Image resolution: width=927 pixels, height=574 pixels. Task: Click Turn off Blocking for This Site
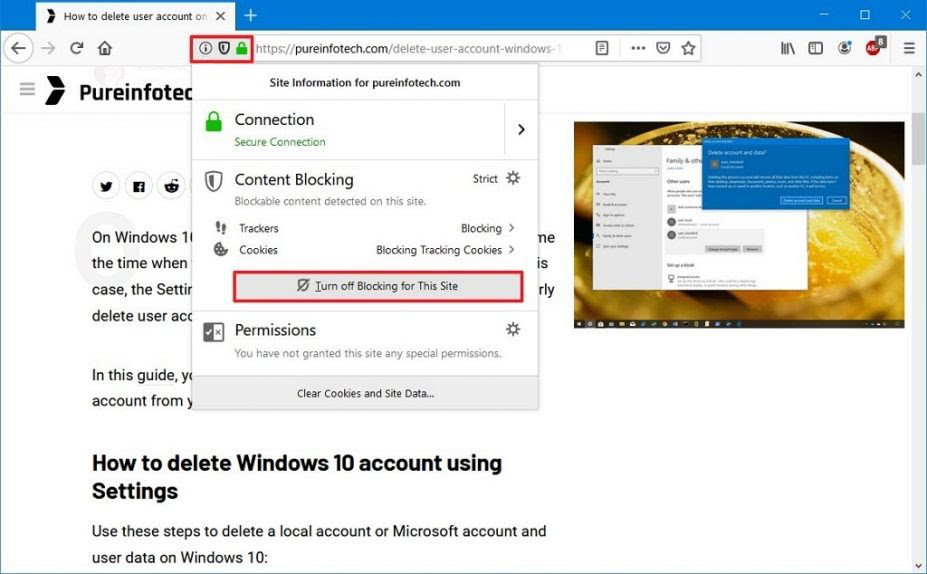click(x=378, y=286)
